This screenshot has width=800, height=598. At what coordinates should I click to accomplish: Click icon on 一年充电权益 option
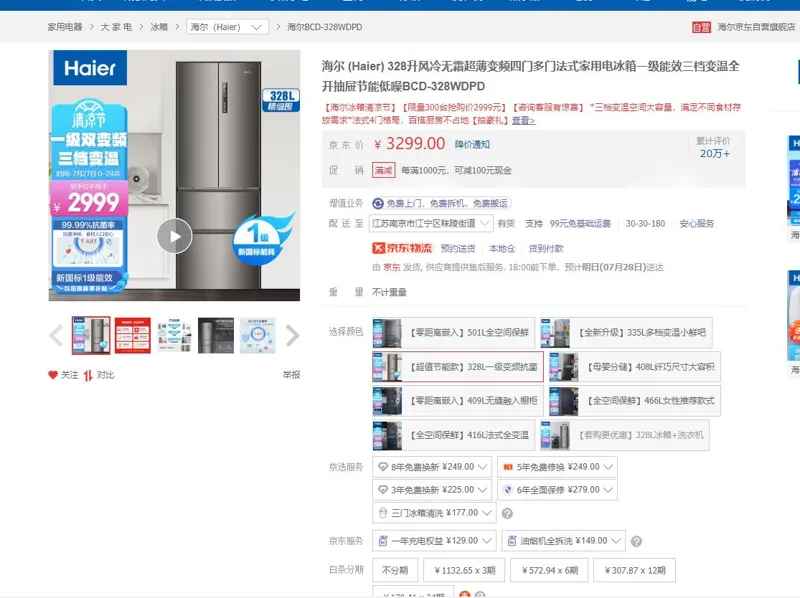pos(383,541)
